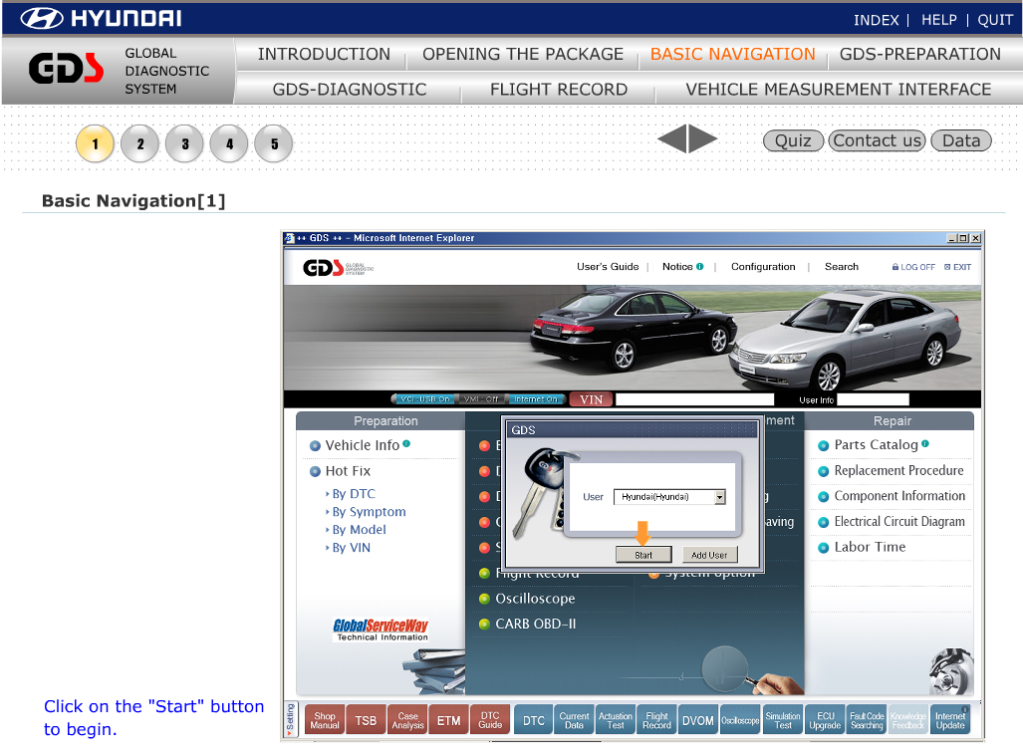Image resolution: width=1023 pixels, height=756 pixels.
Task: Open the TSB tool in bottom toolbar
Action: click(366, 720)
